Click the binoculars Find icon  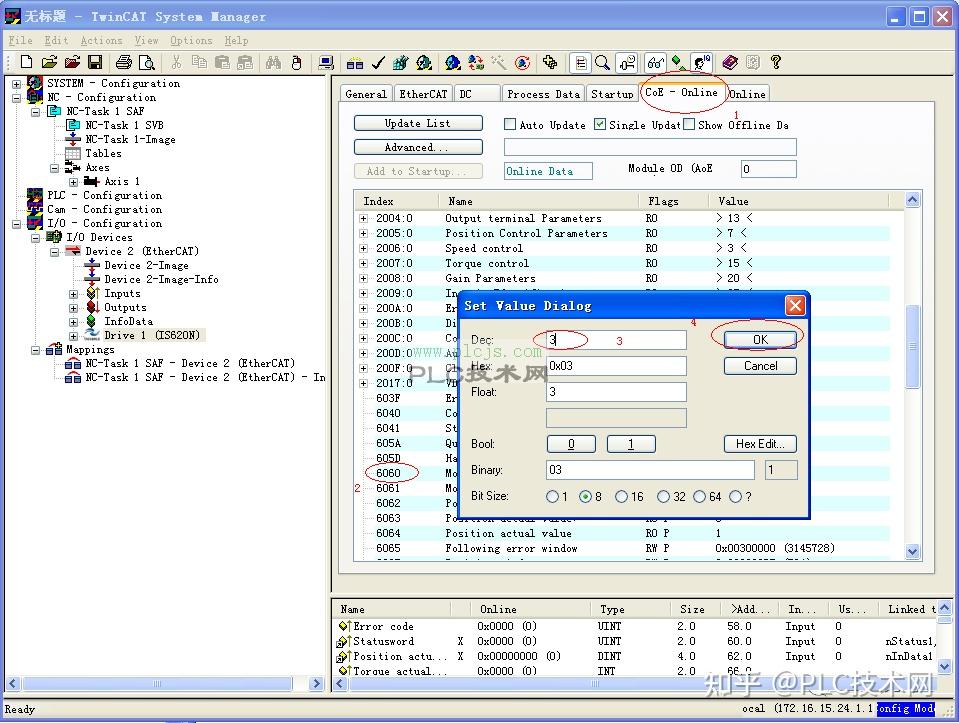tap(273, 63)
